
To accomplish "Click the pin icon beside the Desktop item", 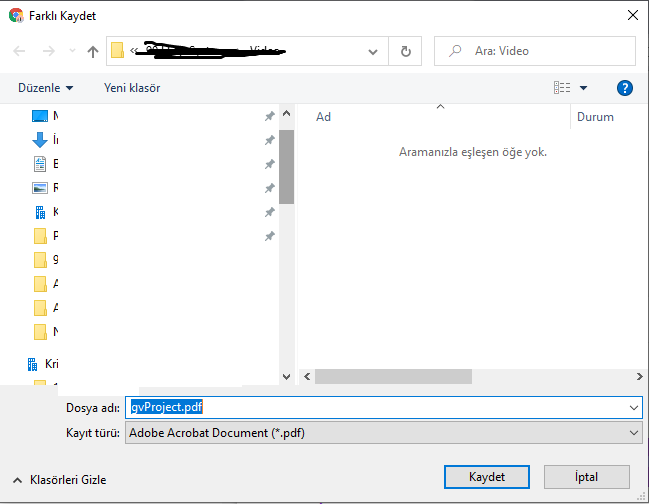I will [x=269, y=117].
